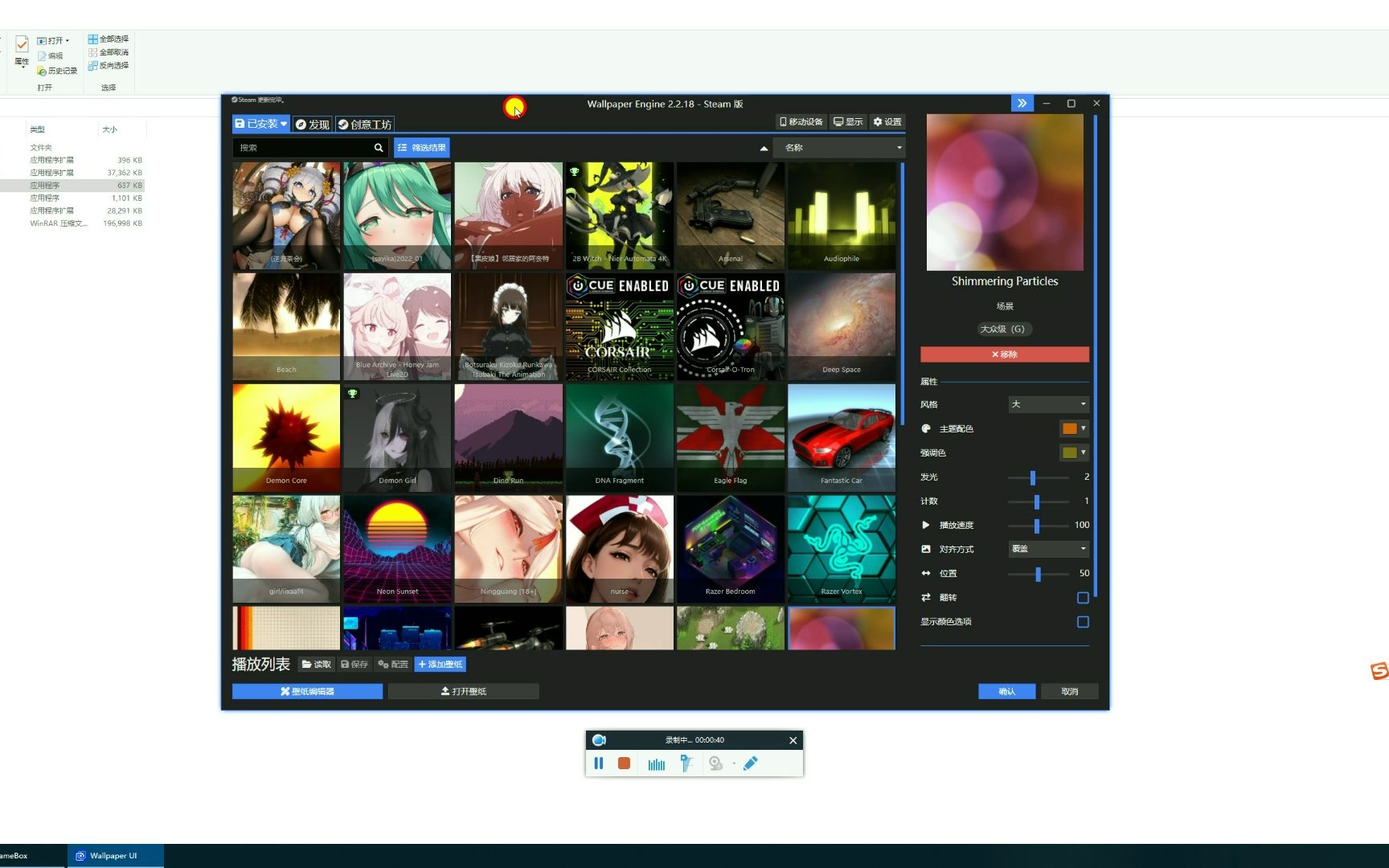
Task: Open the 已安装 installed dropdown
Action: click(x=261, y=124)
